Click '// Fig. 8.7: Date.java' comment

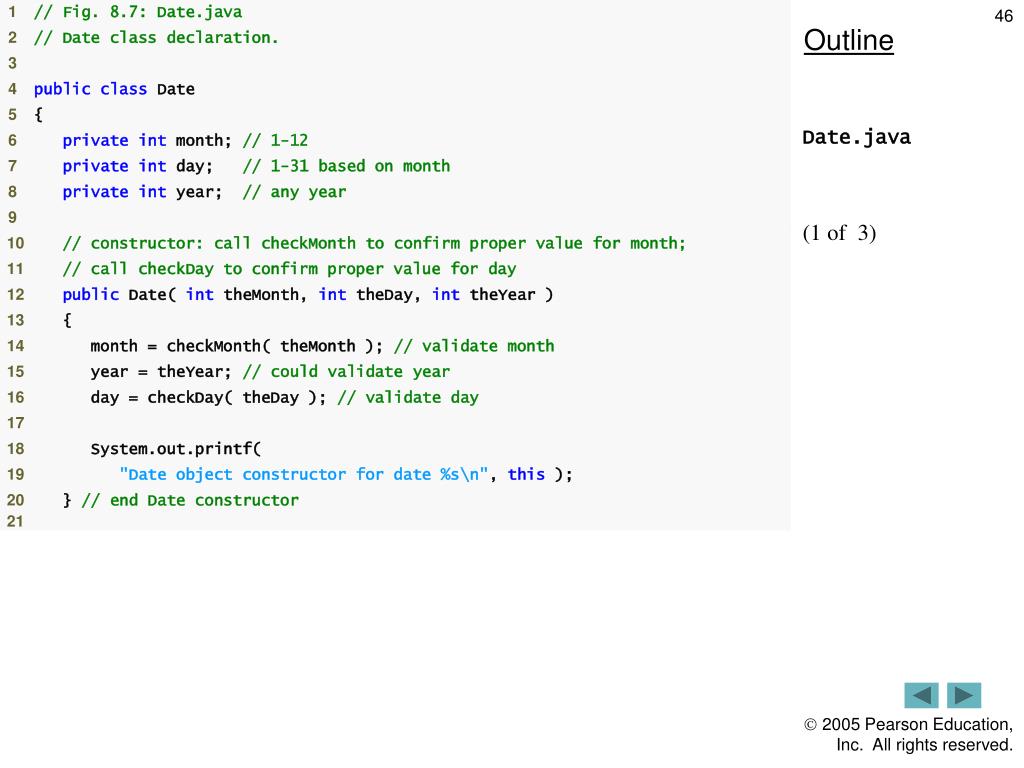(x=138, y=12)
